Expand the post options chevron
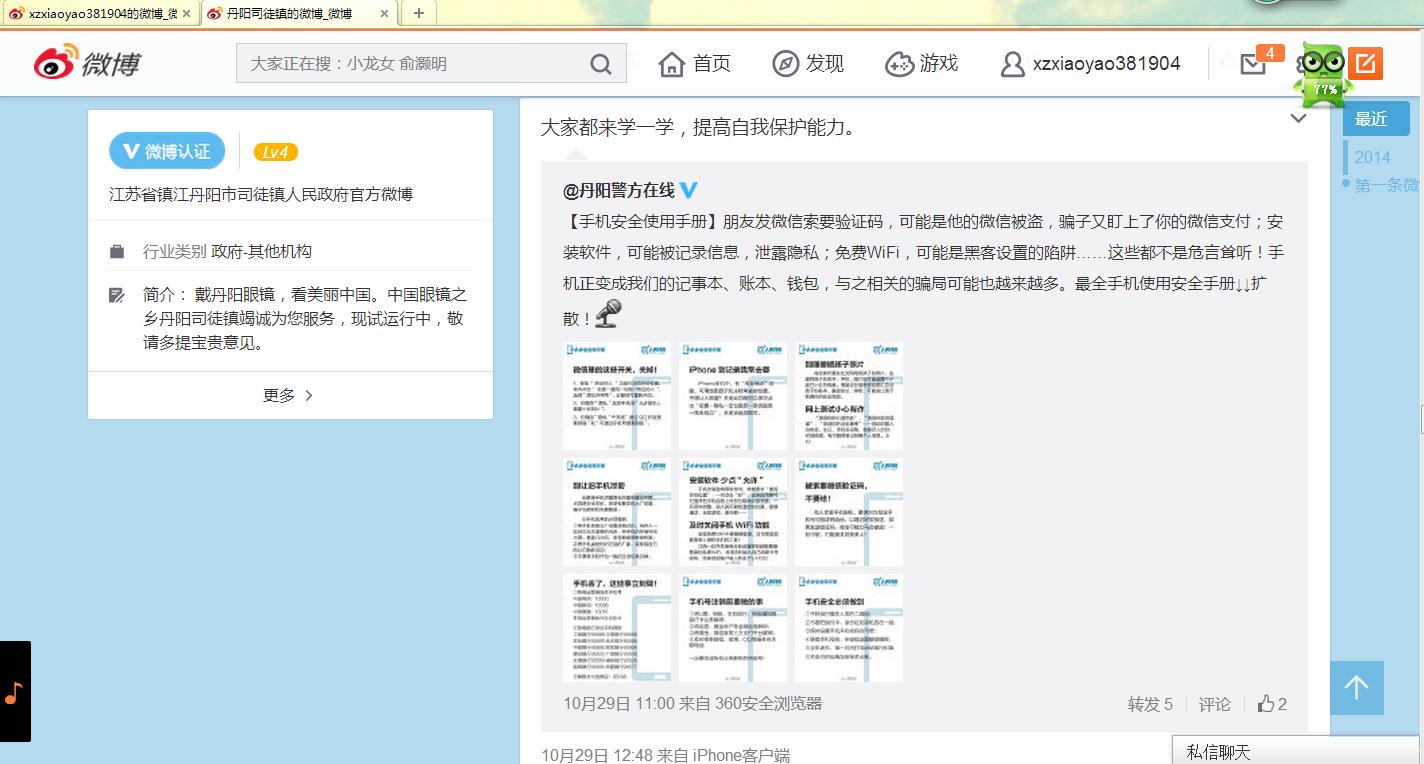Viewport: 1424px width, 764px height. [1298, 119]
